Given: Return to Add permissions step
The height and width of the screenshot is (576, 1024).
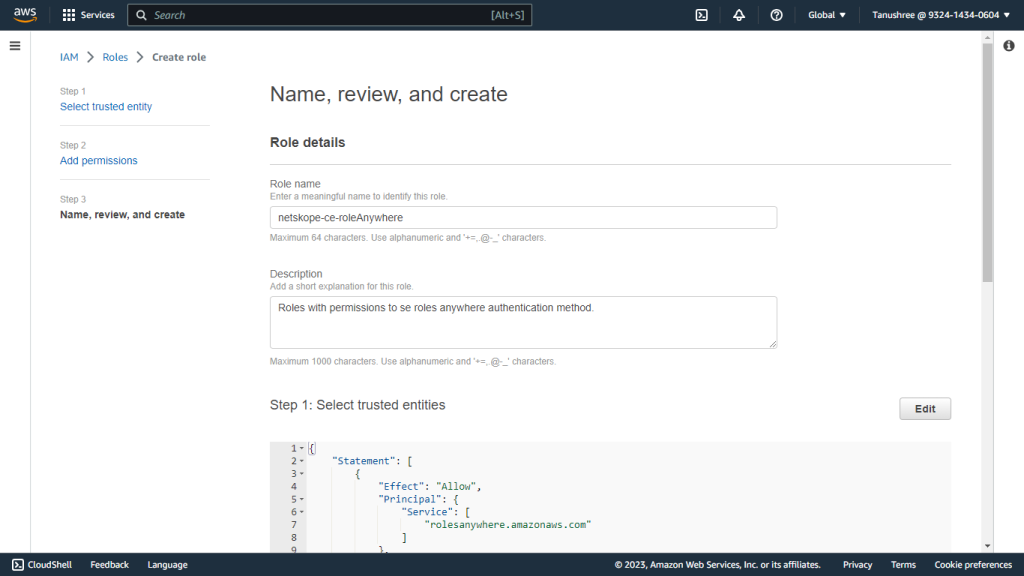Looking at the screenshot, I should coord(99,161).
